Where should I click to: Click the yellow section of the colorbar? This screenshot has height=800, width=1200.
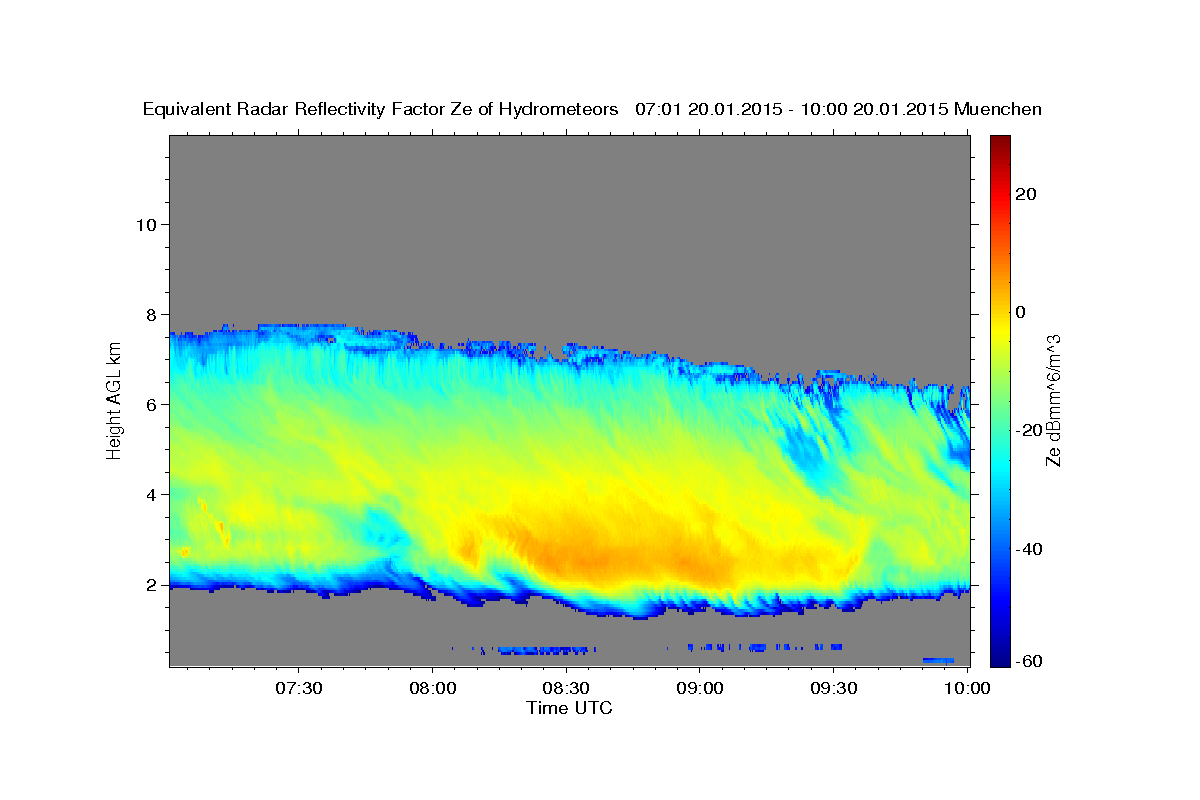(x=999, y=330)
